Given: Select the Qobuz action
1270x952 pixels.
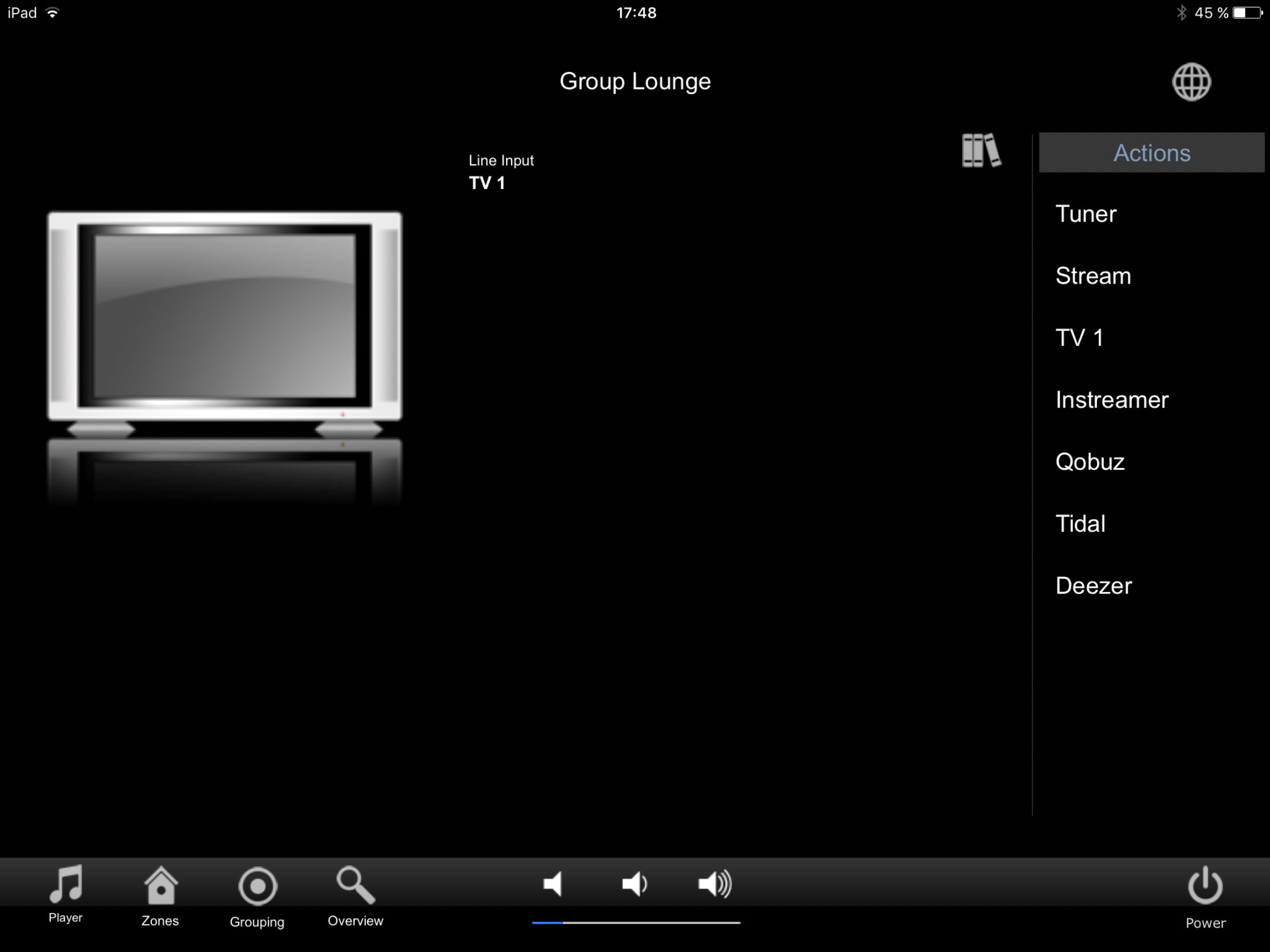Looking at the screenshot, I should tap(1090, 462).
